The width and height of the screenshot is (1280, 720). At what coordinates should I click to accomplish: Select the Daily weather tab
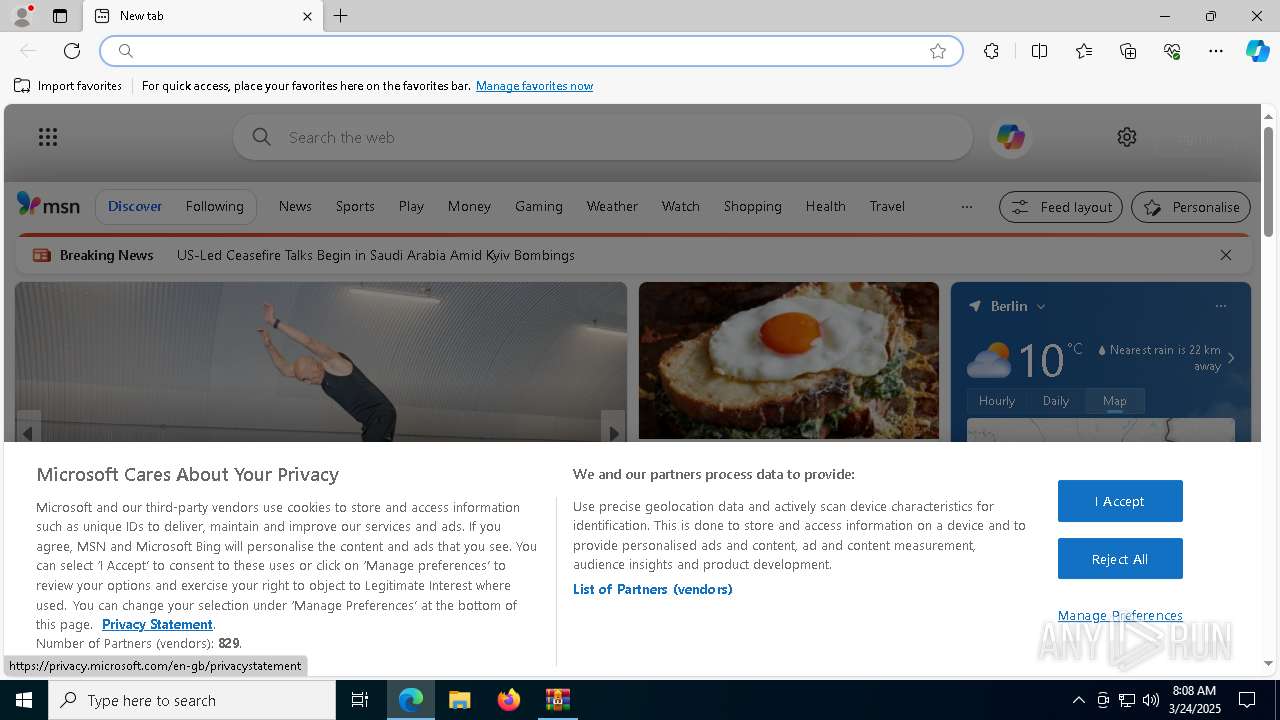coord(1056,400)
